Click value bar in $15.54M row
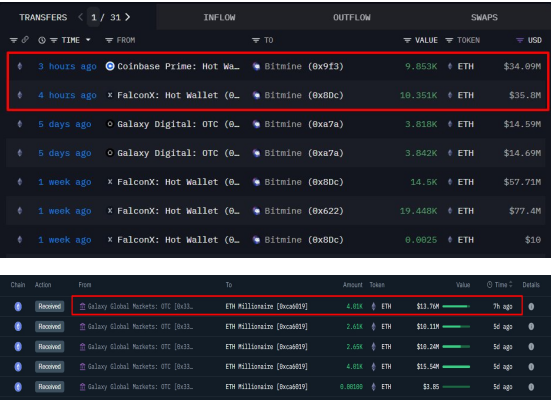The image size is (551, 402). point(456,367)
